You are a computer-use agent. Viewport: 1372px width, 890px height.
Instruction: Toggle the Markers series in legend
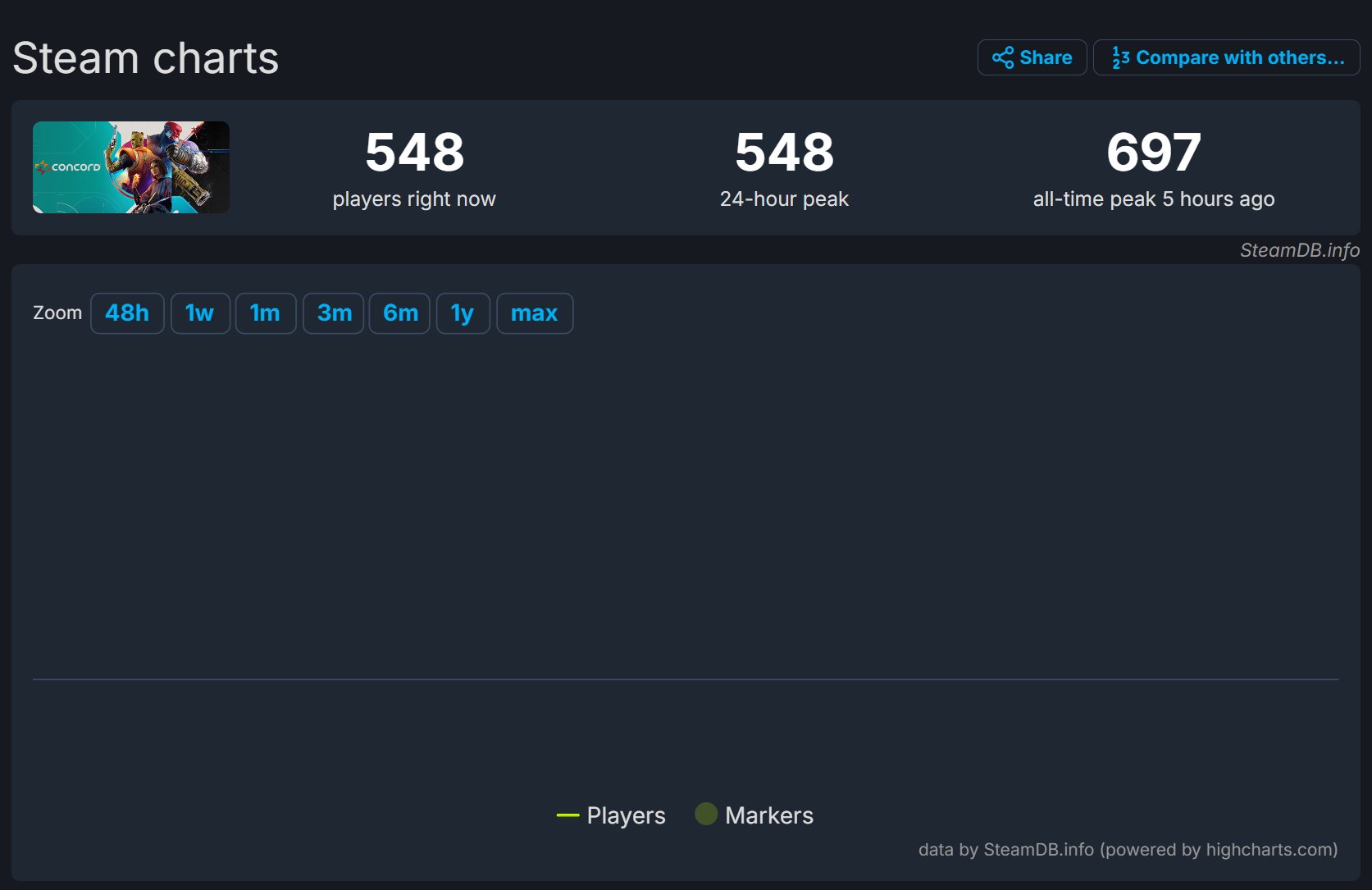754,815
